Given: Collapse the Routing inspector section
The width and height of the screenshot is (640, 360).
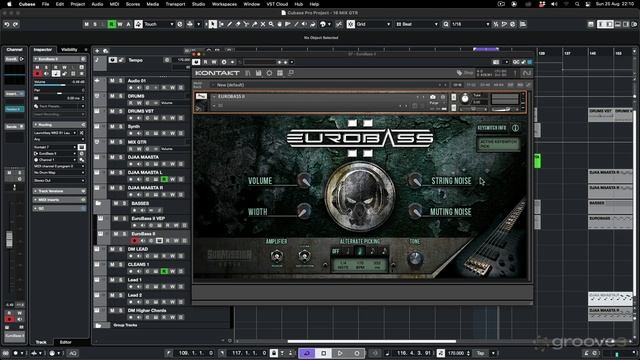Looking at the screenshot, I should 60,124.
